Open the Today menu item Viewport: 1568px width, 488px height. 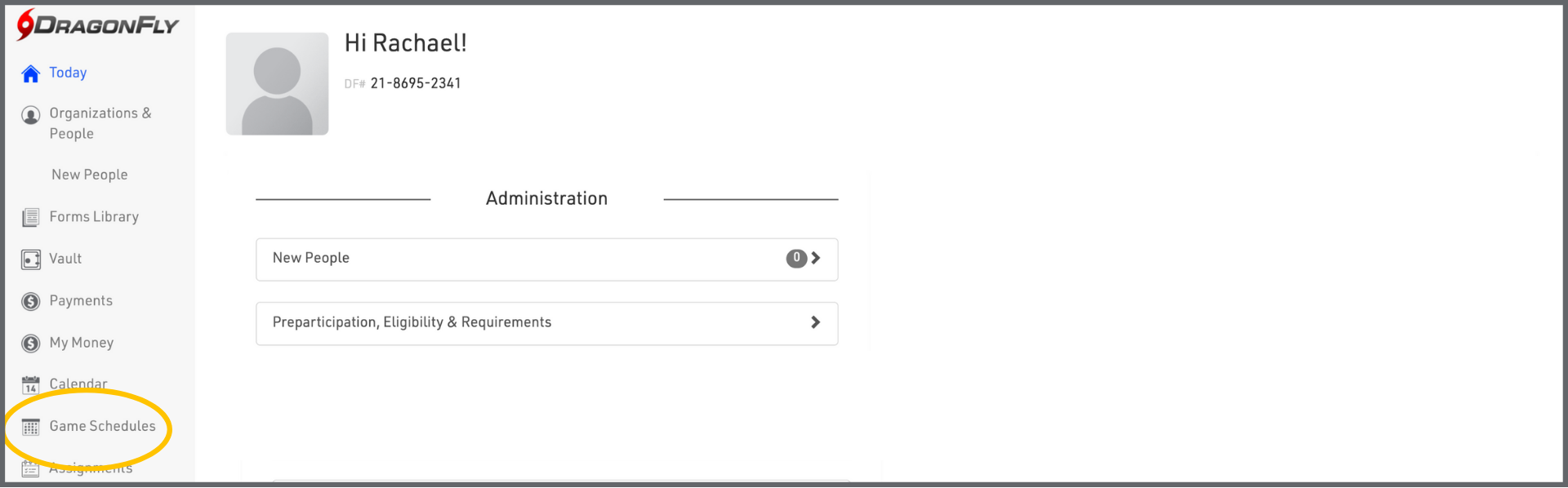tap(68, 73)
